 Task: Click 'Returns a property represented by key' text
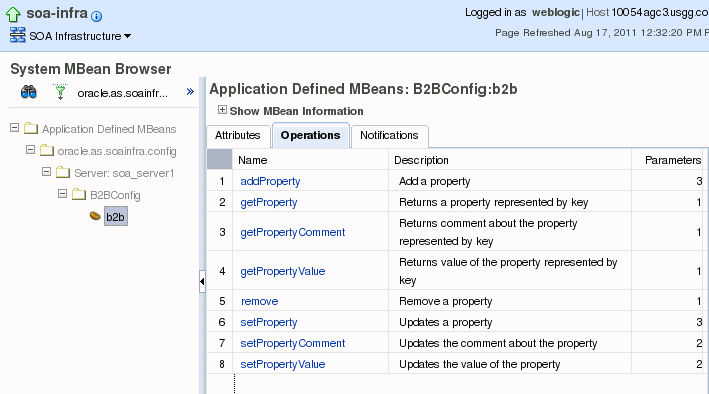click(x=494, y=202)
